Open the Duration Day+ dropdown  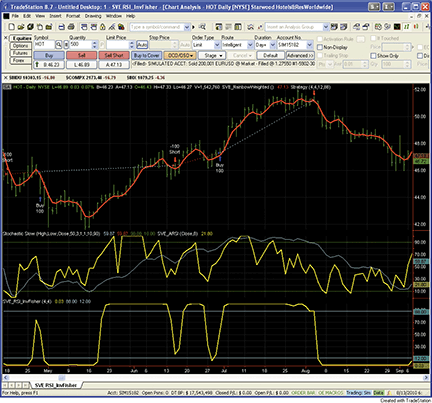tap(272, 45)
